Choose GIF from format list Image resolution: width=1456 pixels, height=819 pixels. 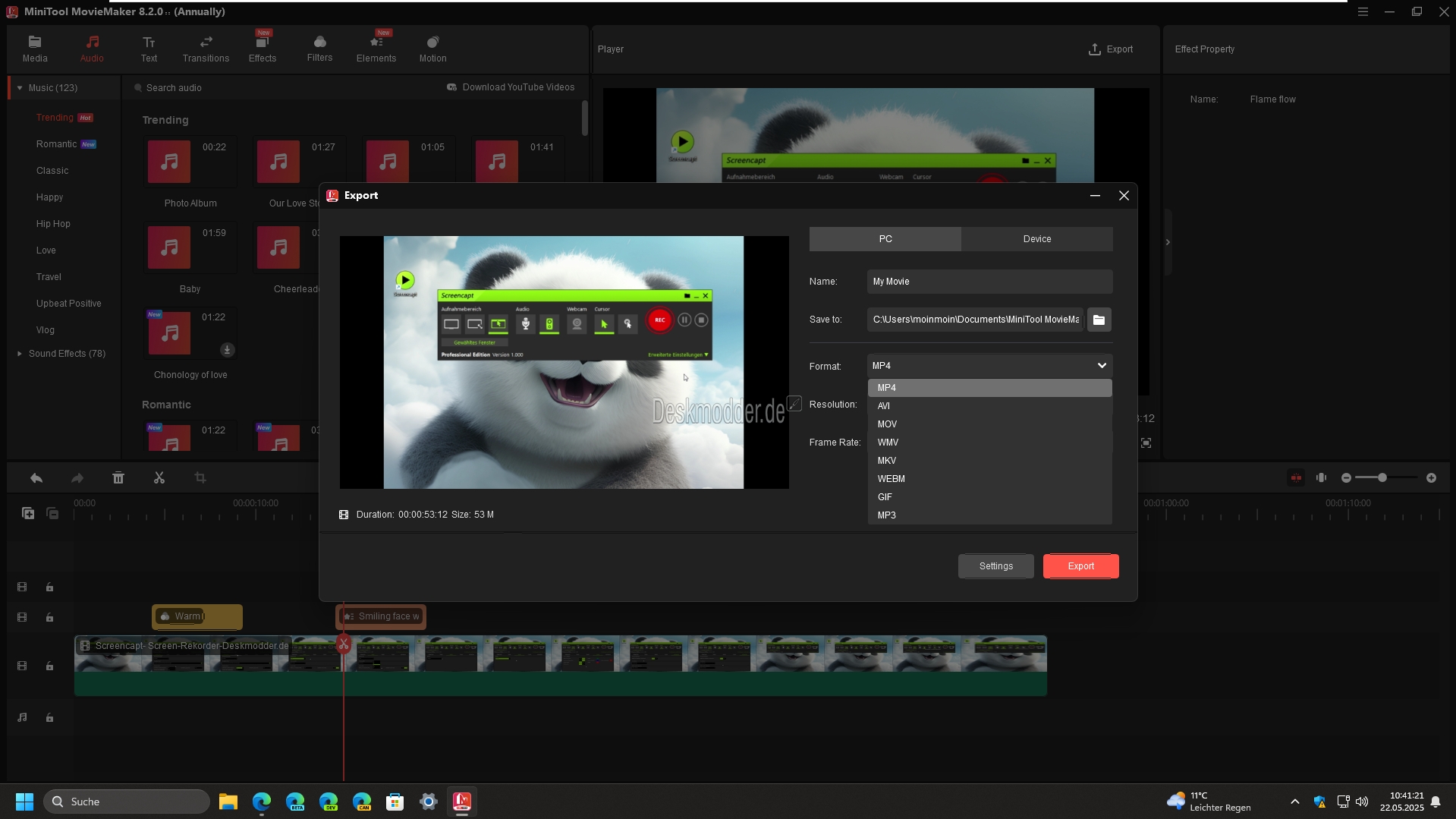[x=989, y=497]
